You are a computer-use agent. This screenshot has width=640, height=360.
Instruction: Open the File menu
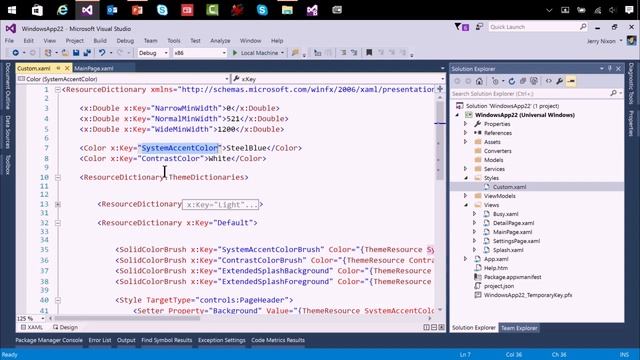[x=9, y=41]
